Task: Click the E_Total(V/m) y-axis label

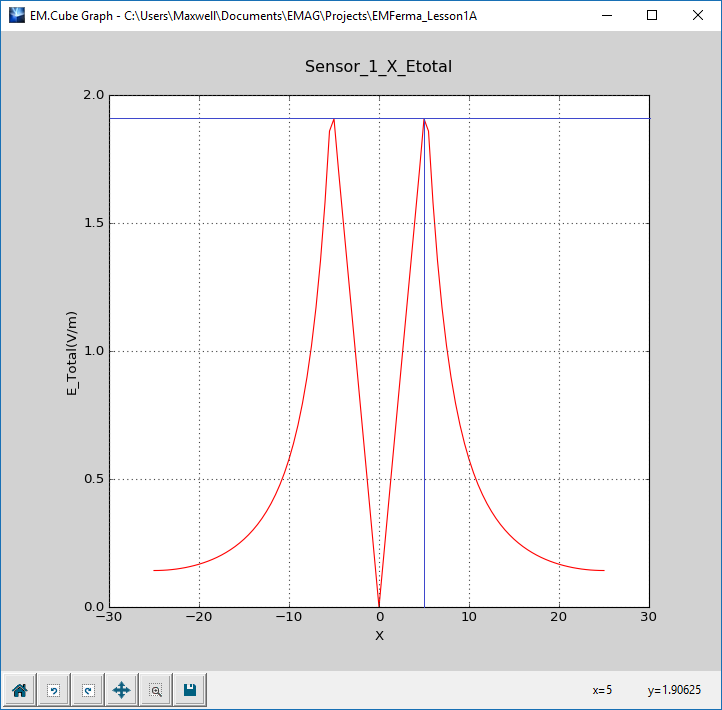Action: click(x=73, y=351)
